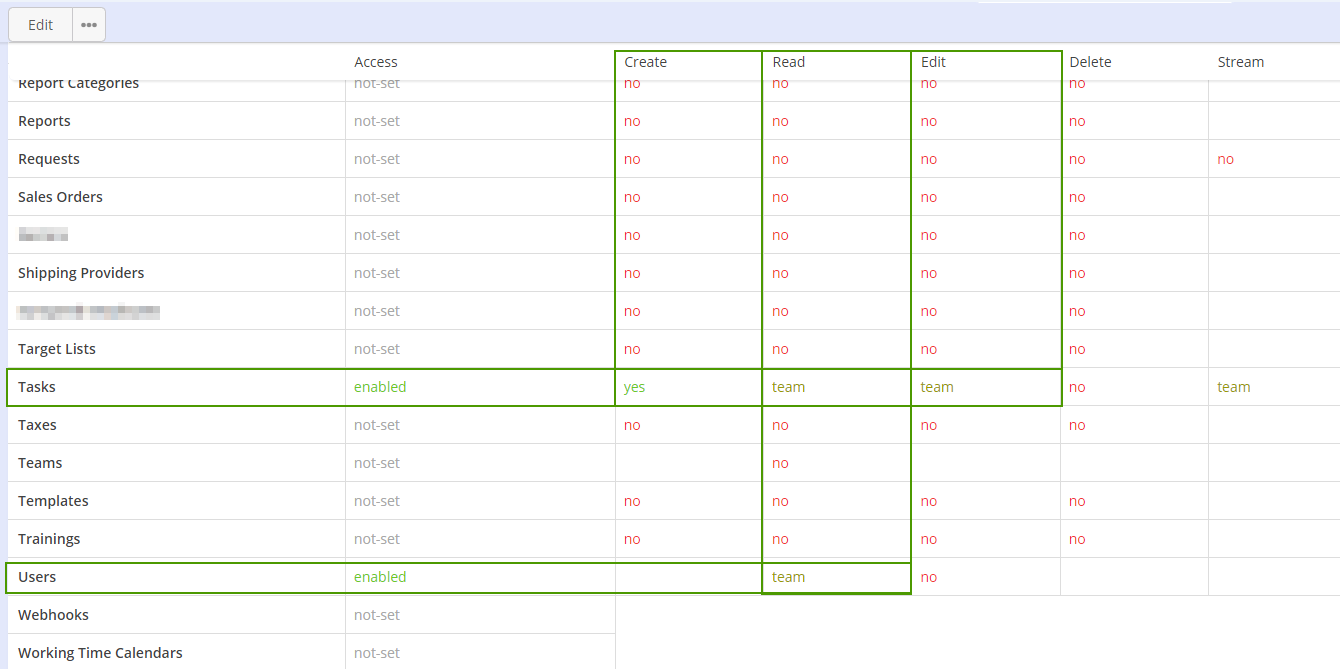Click the enabled access value for Users
Screen dimensions: 1340x669
tap(380, 577)
